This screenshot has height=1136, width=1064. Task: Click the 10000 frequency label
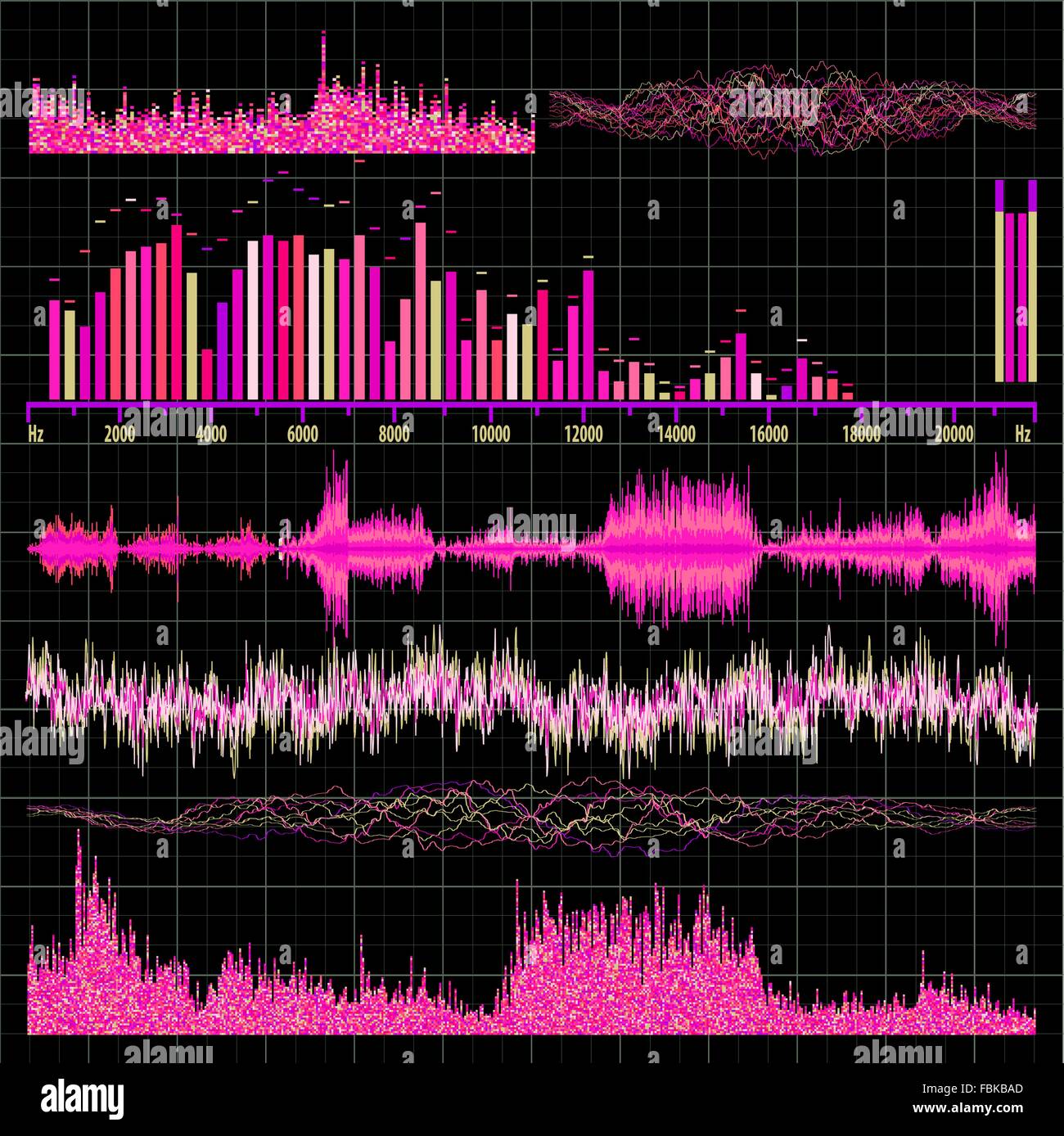(491, 433)
